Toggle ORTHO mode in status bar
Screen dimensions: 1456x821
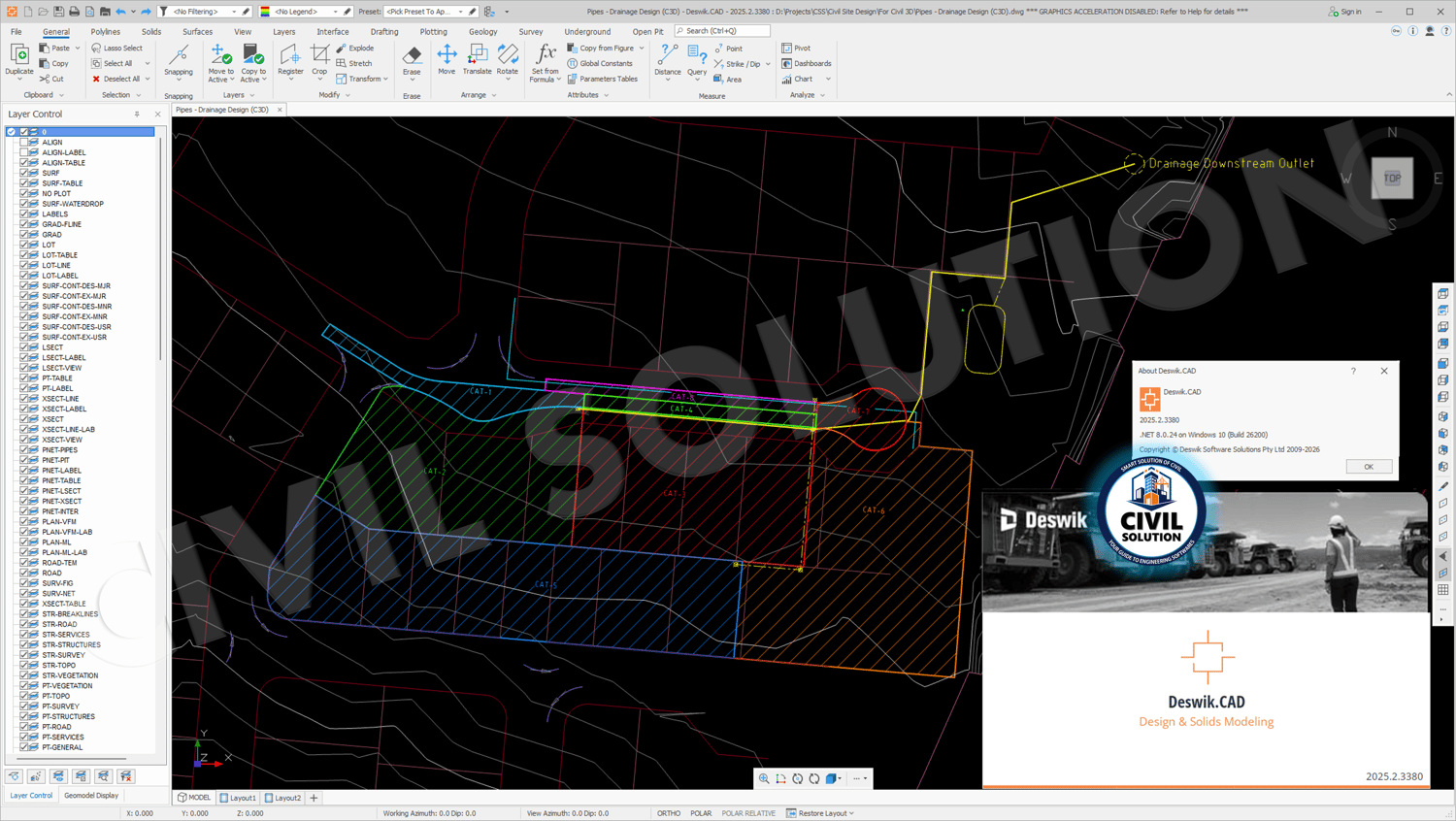(x=669, y=813)
